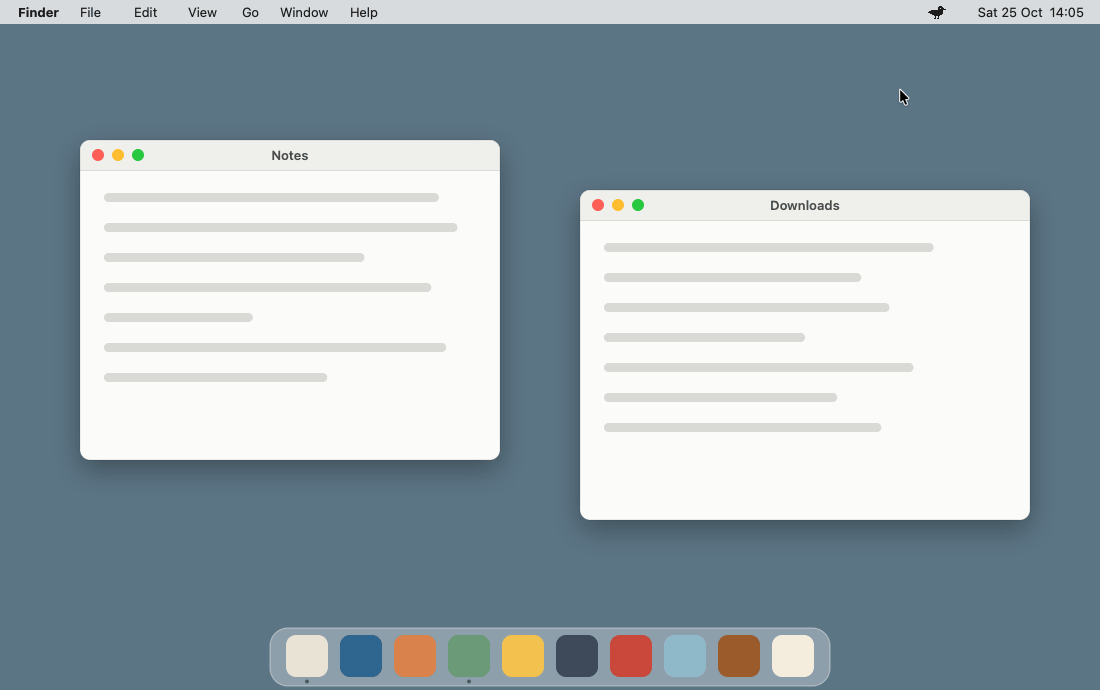
Task: Launch the dark navy dock icon
Action: point(577,656)
